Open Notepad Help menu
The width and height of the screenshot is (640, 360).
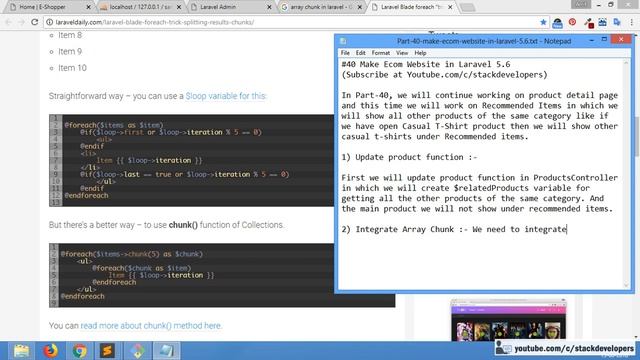tap(420, 53)
